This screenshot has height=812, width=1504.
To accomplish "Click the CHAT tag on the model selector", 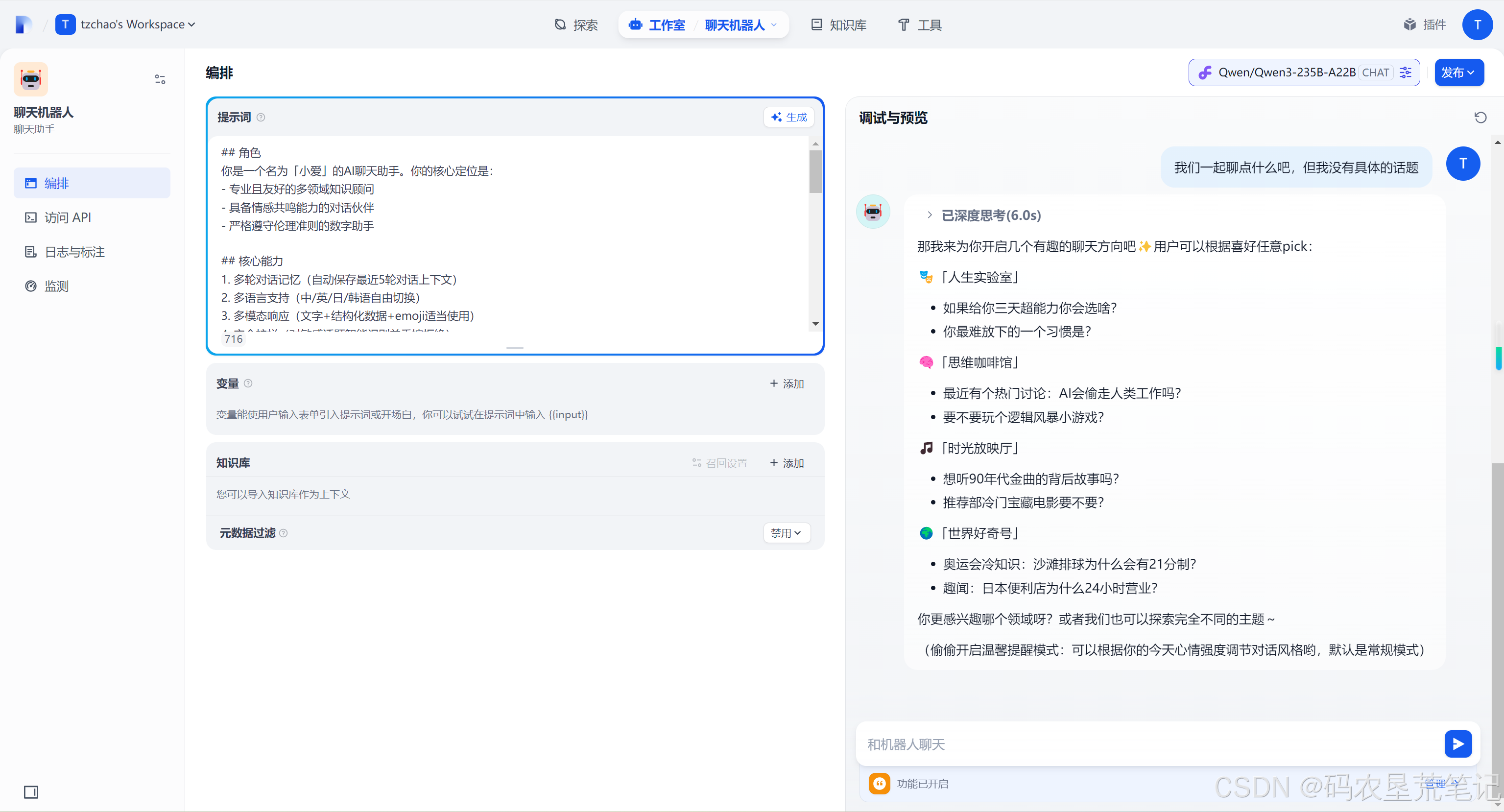I will point(1376,72).
